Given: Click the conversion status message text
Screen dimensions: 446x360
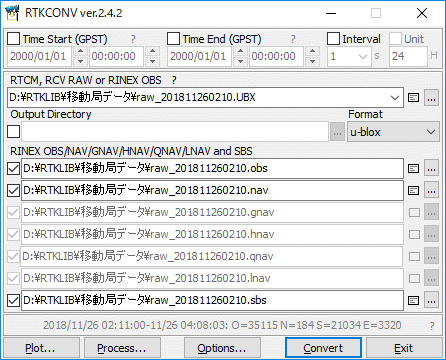Looking at the screenshot, I should pyautogui.click(x=222, y=325).
